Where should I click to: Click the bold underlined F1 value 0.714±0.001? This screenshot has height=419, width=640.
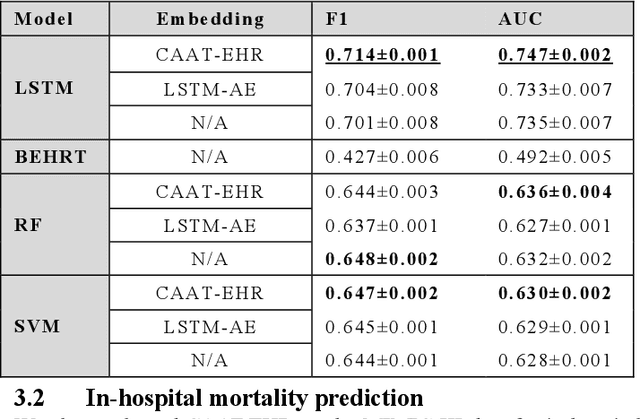381,54
